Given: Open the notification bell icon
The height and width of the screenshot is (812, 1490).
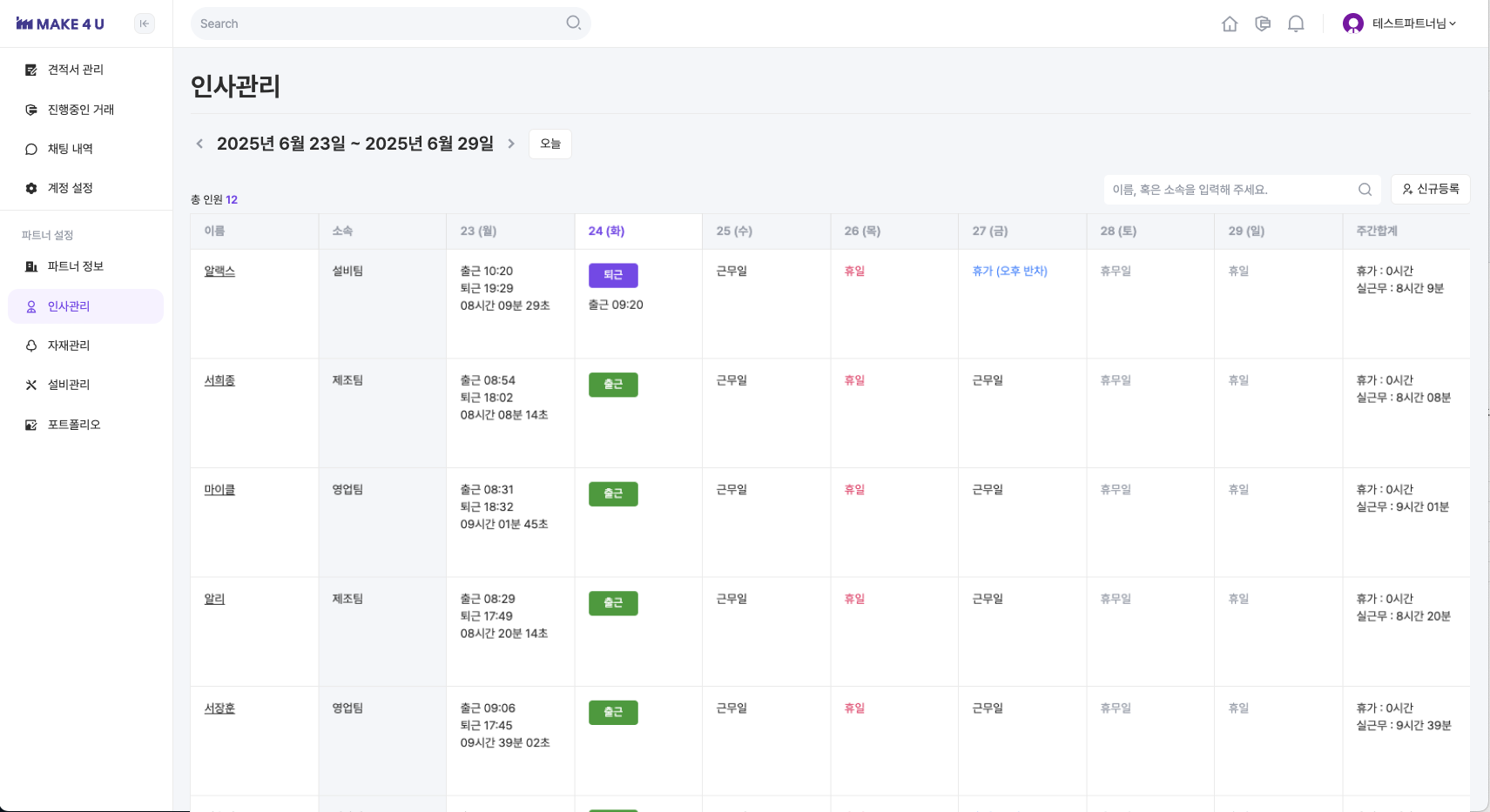Looking at the screenshot, I should pos(1296,23).
